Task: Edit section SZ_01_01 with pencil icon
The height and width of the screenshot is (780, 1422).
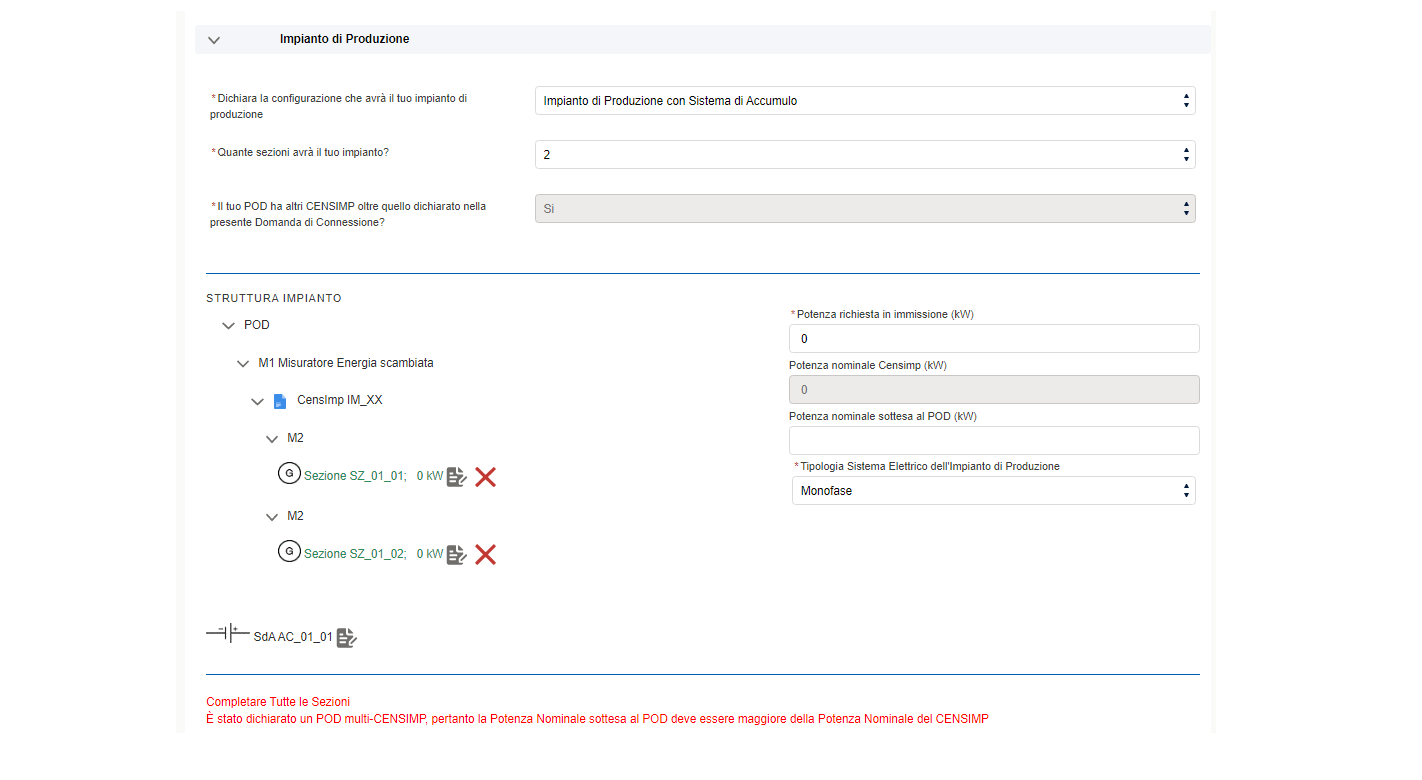Action: (x=457, y=477)
